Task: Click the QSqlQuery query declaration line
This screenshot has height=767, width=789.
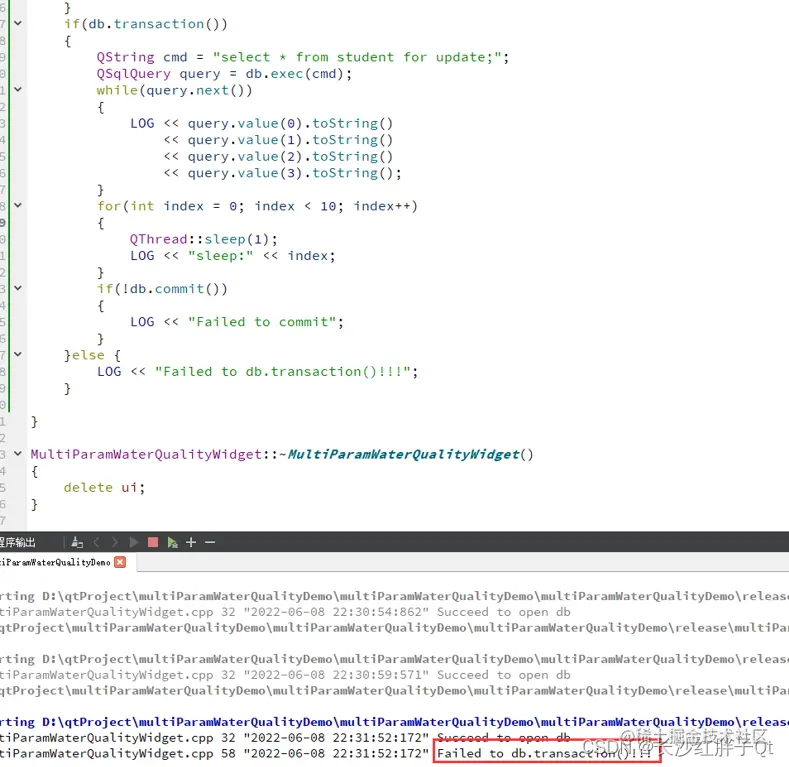Action: coord(224,73)
